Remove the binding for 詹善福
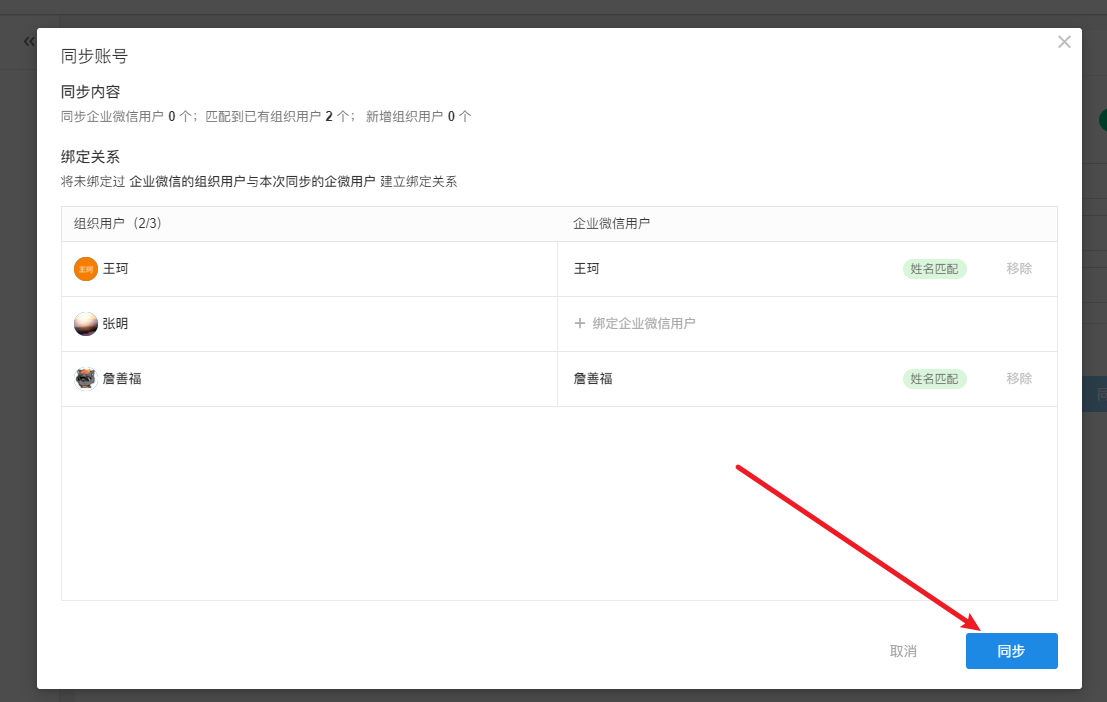This screenshot has width=1107, height=702. point(1019,379)
